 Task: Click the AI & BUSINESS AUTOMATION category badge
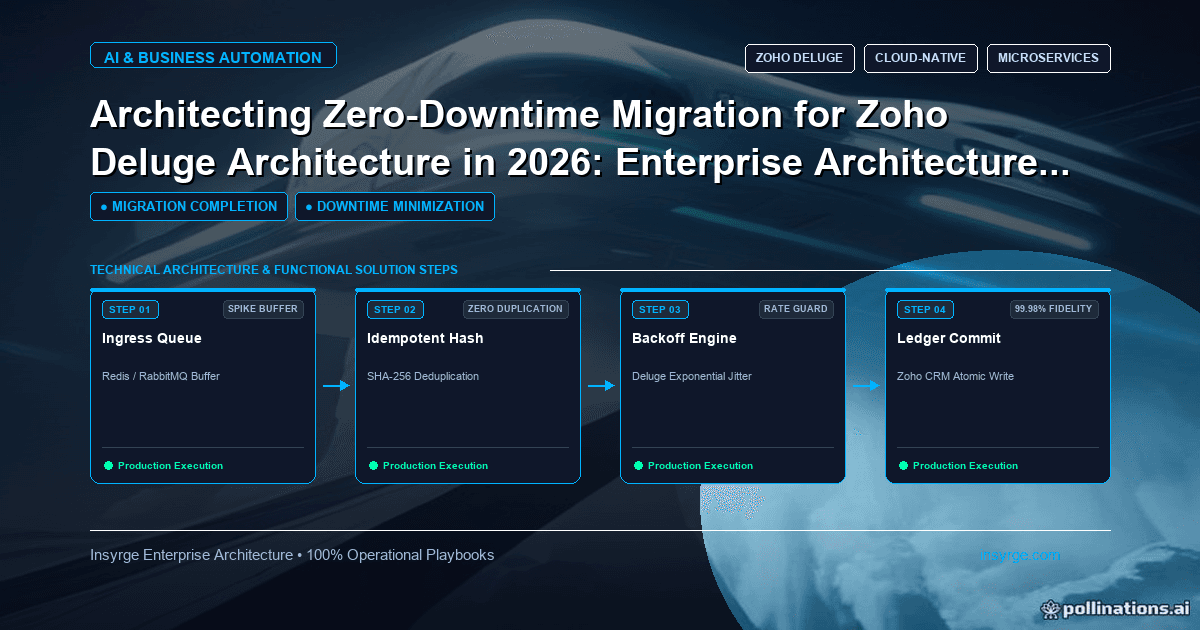[x=213, y=57]
